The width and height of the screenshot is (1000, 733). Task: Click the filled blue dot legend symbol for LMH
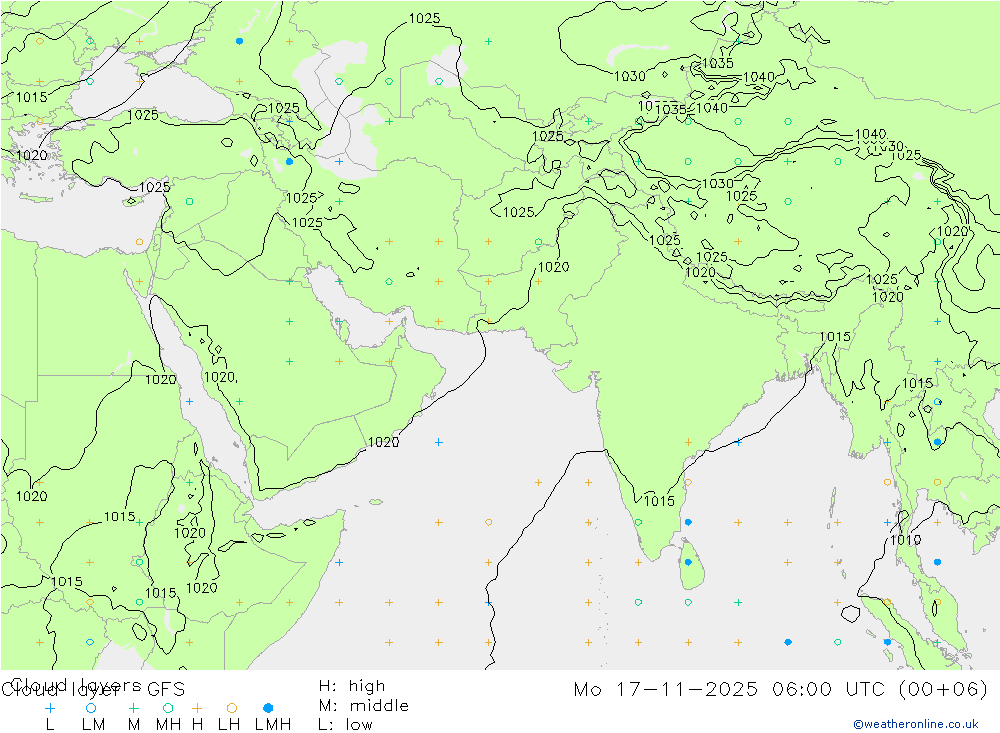268,708
